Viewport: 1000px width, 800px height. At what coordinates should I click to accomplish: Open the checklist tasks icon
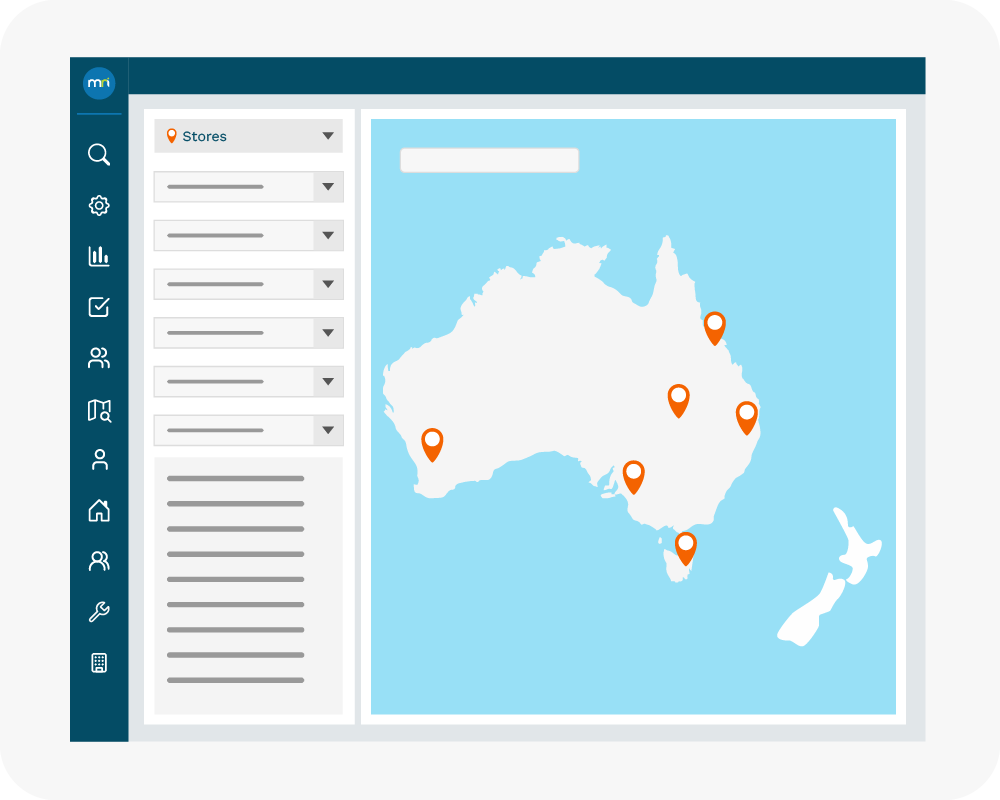point(99,307)
